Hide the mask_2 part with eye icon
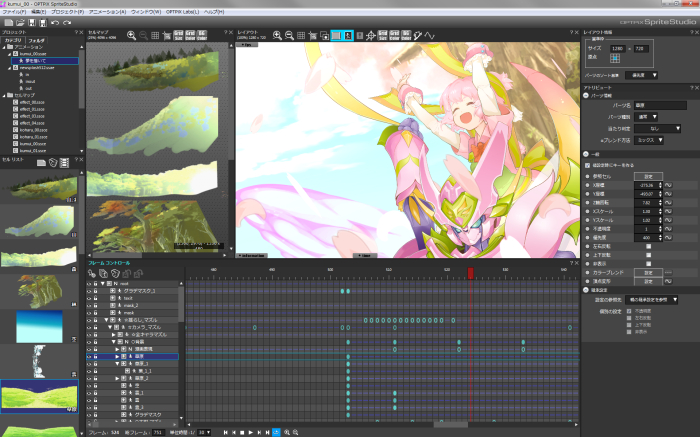700x437 pixels. [88, 305]
